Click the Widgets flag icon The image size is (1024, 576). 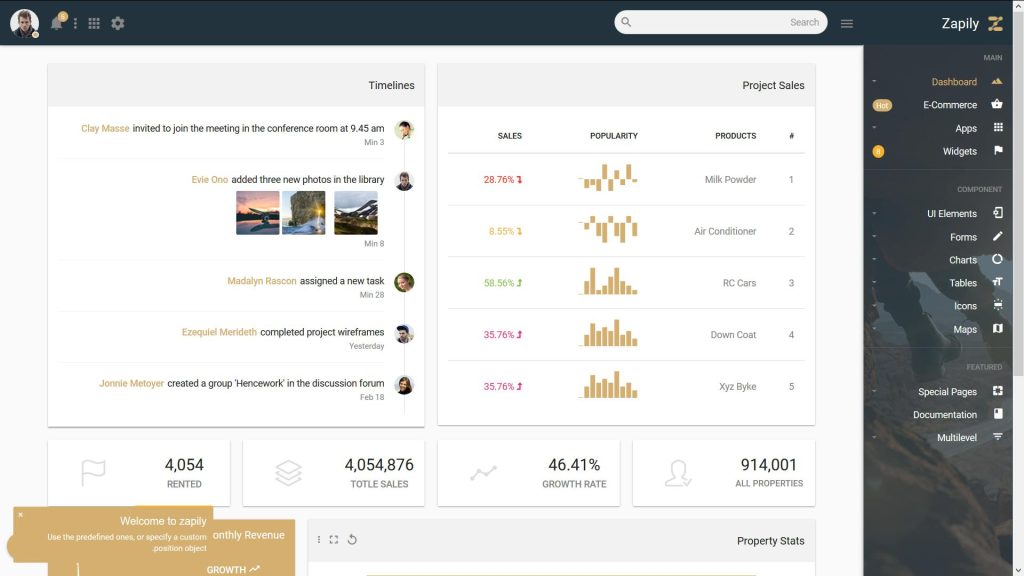[x=996, y=150]
